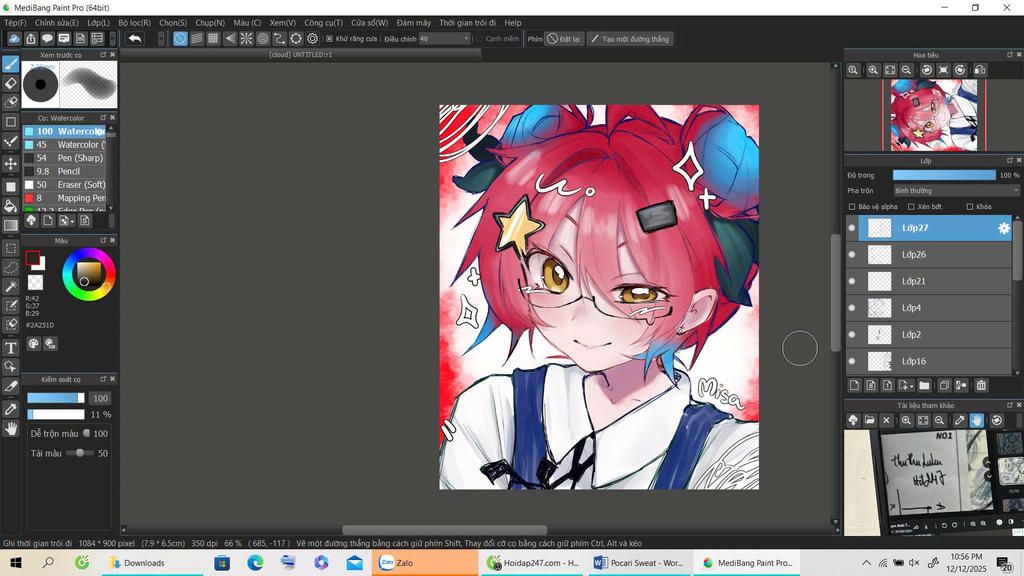Image resolution: width=1024 pixels, height=576 pixels.
Task: Select the Lớp21 layer
Action: 928,281
